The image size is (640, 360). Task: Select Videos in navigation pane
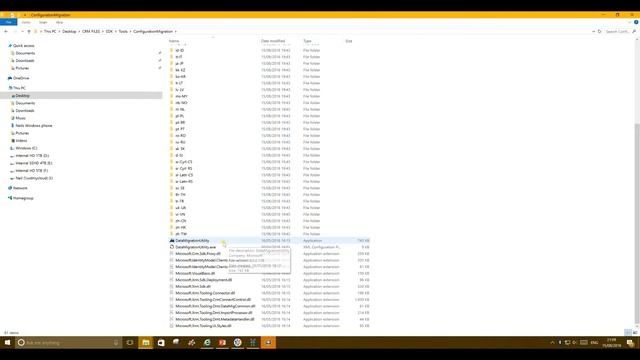(21, 140)
